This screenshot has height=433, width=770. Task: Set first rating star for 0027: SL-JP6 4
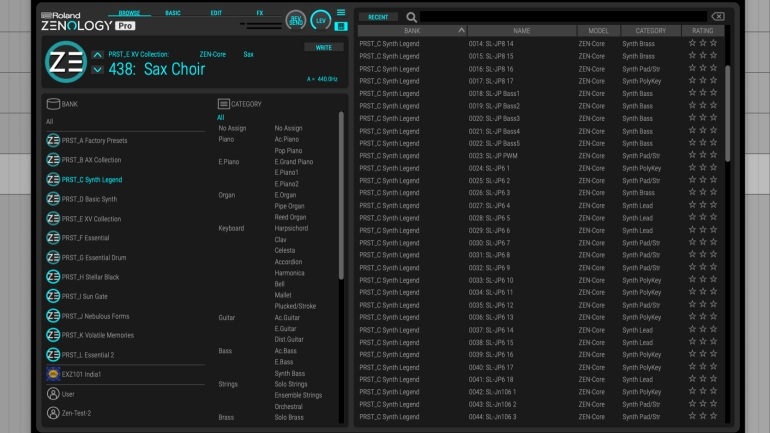coord(692,205)
